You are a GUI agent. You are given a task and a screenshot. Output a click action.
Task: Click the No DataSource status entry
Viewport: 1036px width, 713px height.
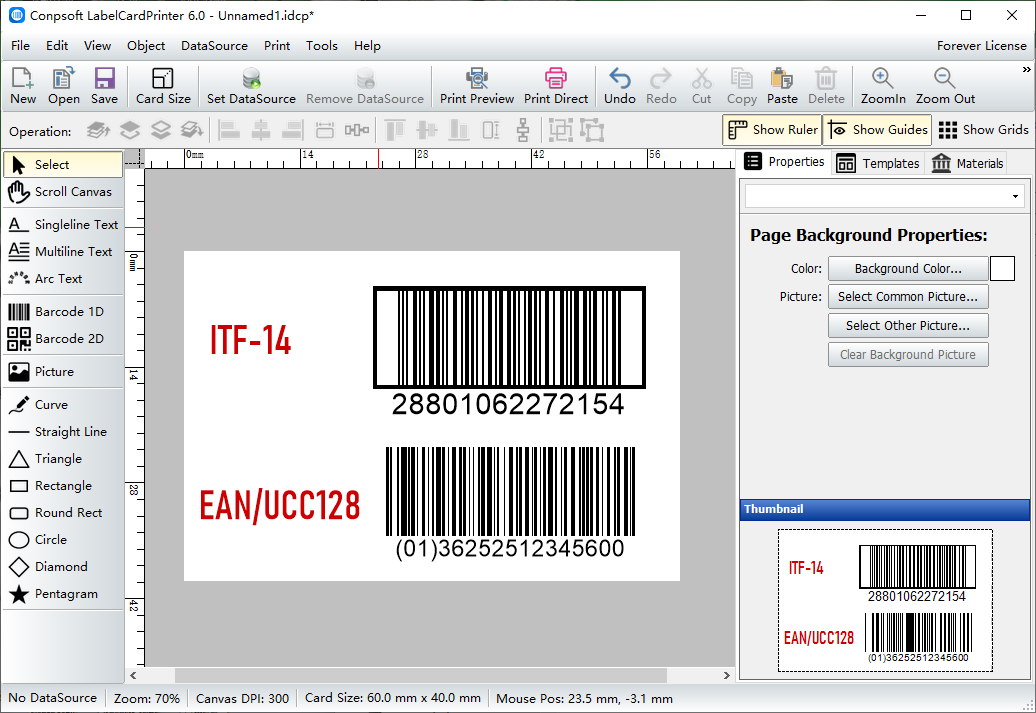coord(52,698)
